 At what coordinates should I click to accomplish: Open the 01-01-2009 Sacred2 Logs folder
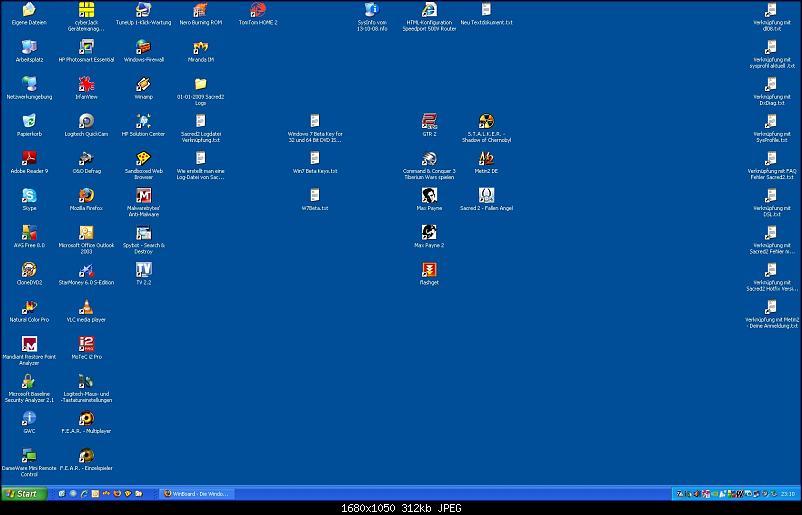pos(200,84)
